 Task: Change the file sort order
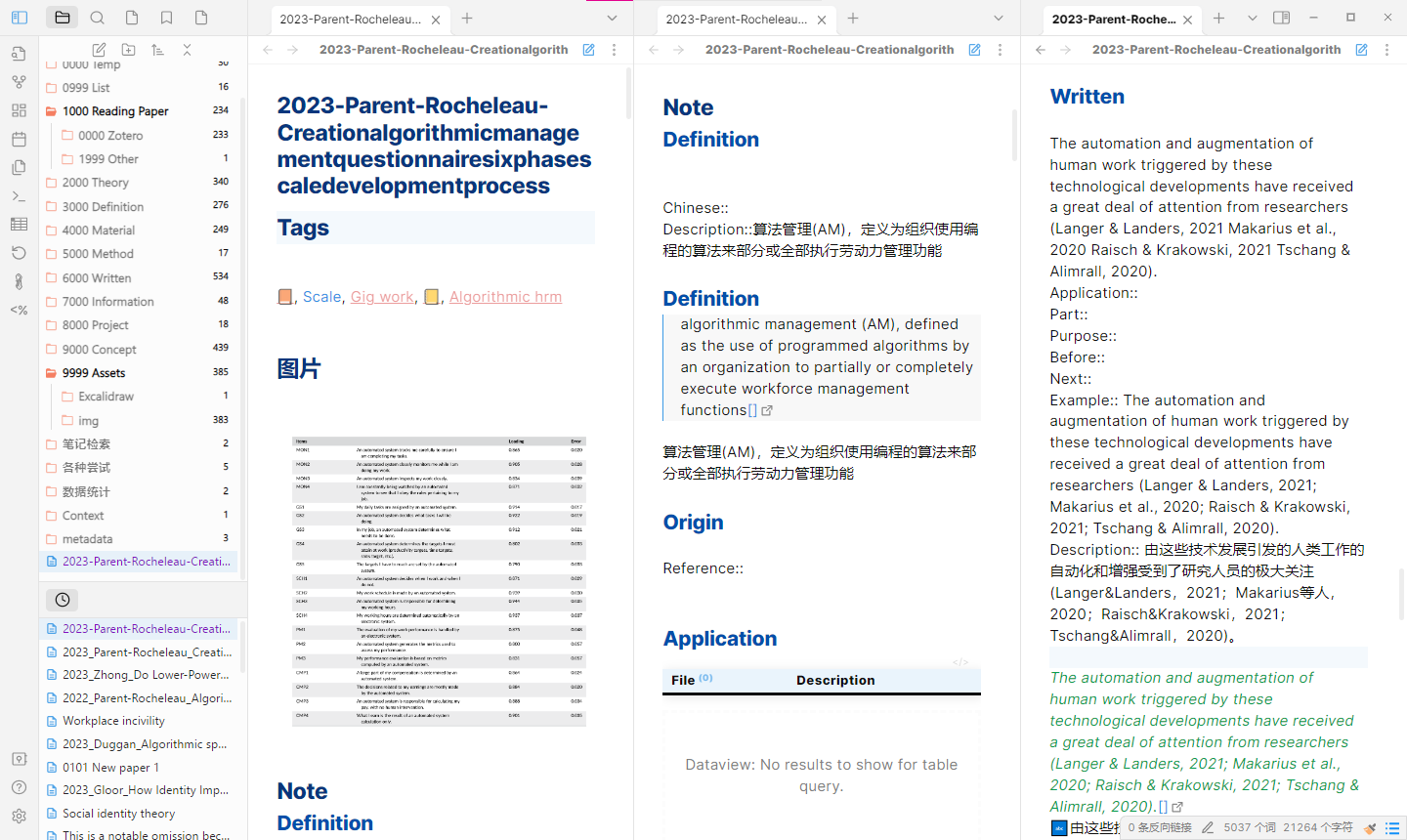pos(157,50)
